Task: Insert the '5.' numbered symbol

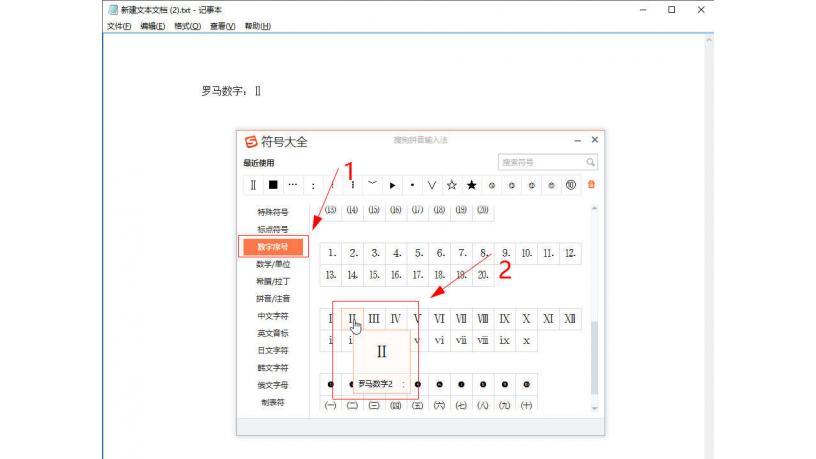Action: 418,253
